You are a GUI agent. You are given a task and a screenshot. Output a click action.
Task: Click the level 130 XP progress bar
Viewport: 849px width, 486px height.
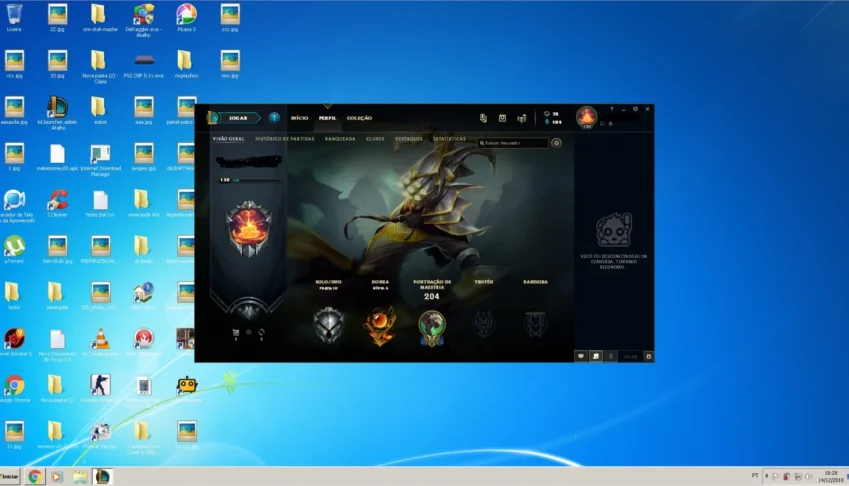tap(250, 180)
